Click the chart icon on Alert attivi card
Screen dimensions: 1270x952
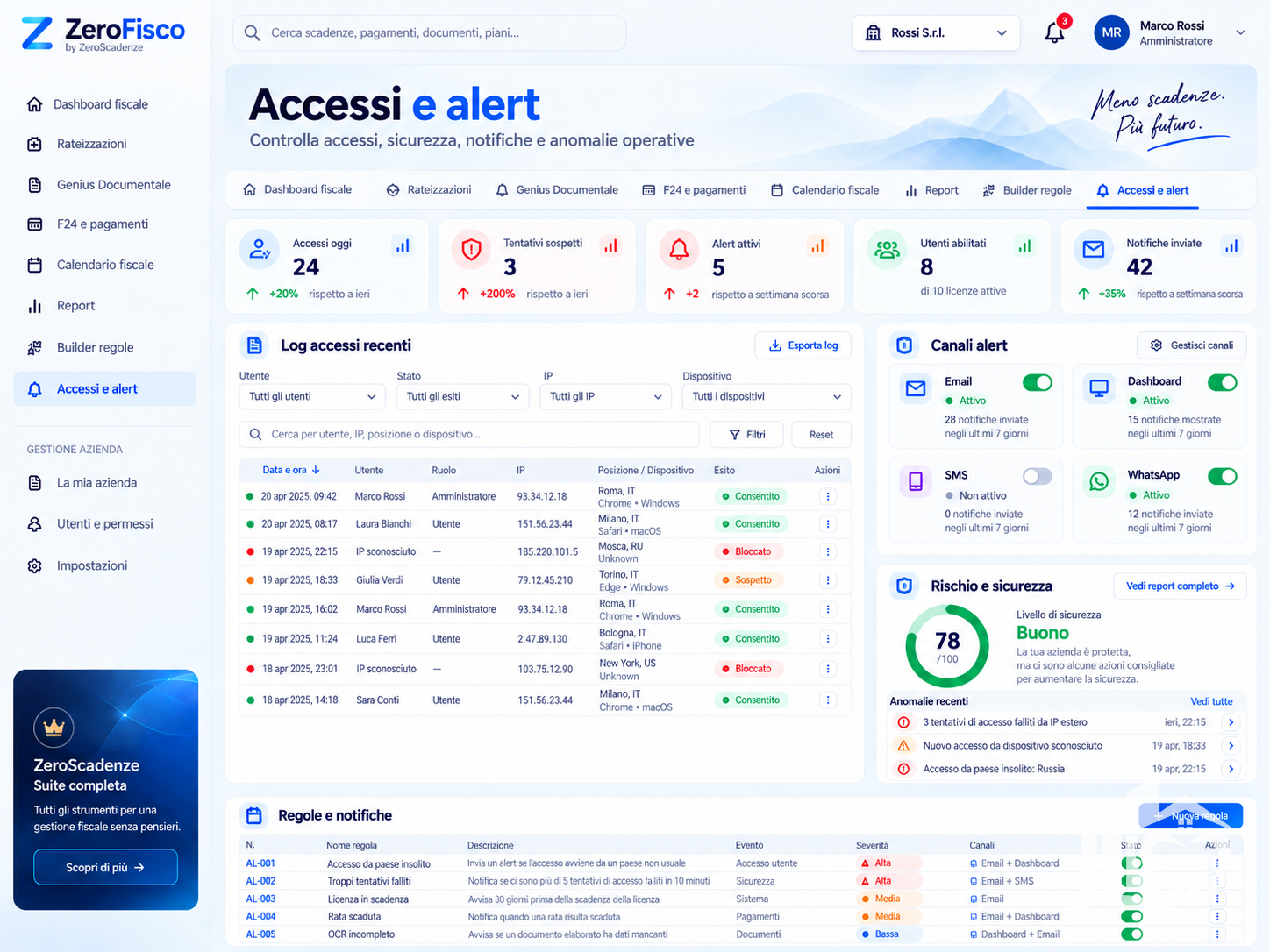[817, 246]
